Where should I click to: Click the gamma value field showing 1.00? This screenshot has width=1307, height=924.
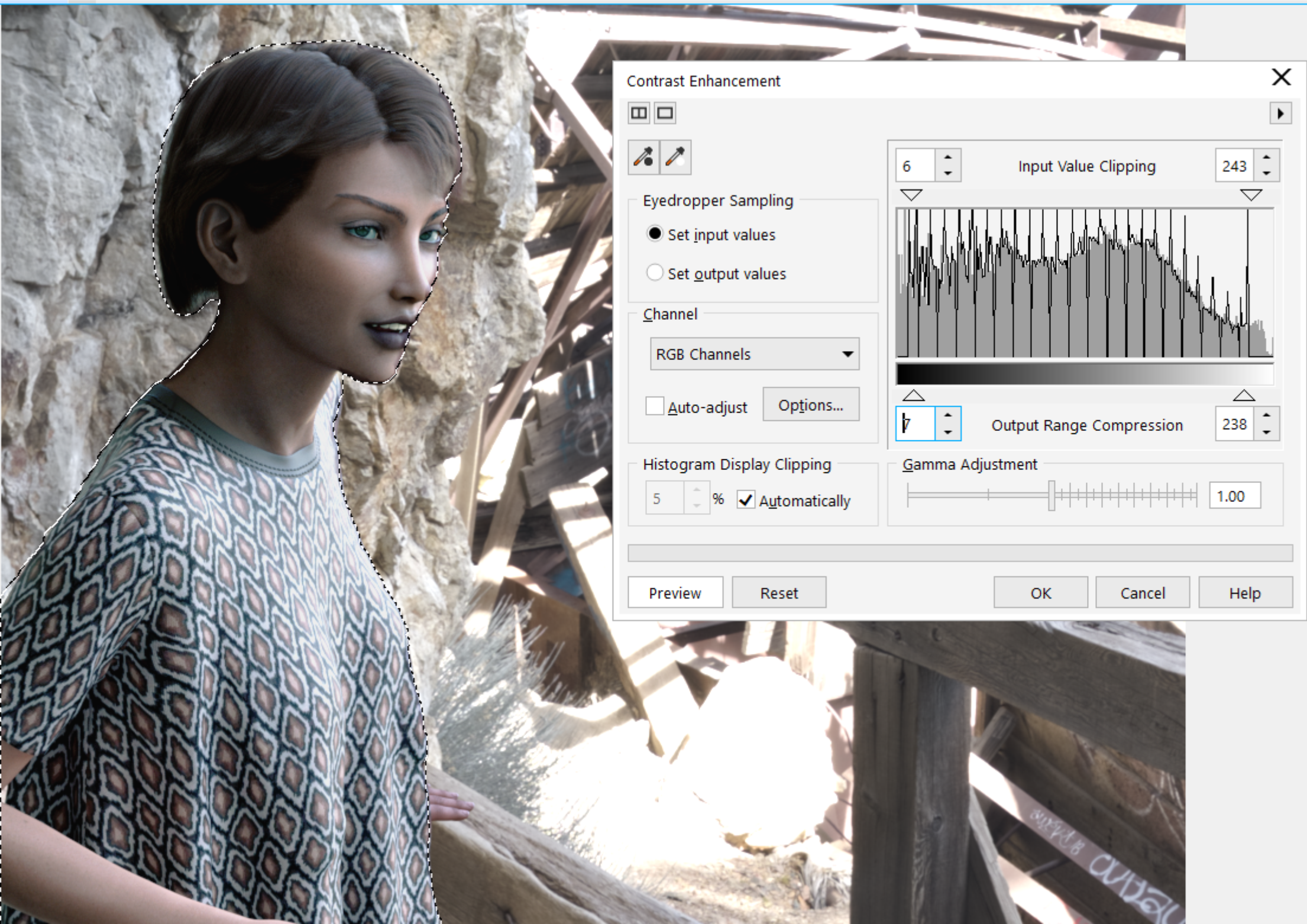point(1234,496)
